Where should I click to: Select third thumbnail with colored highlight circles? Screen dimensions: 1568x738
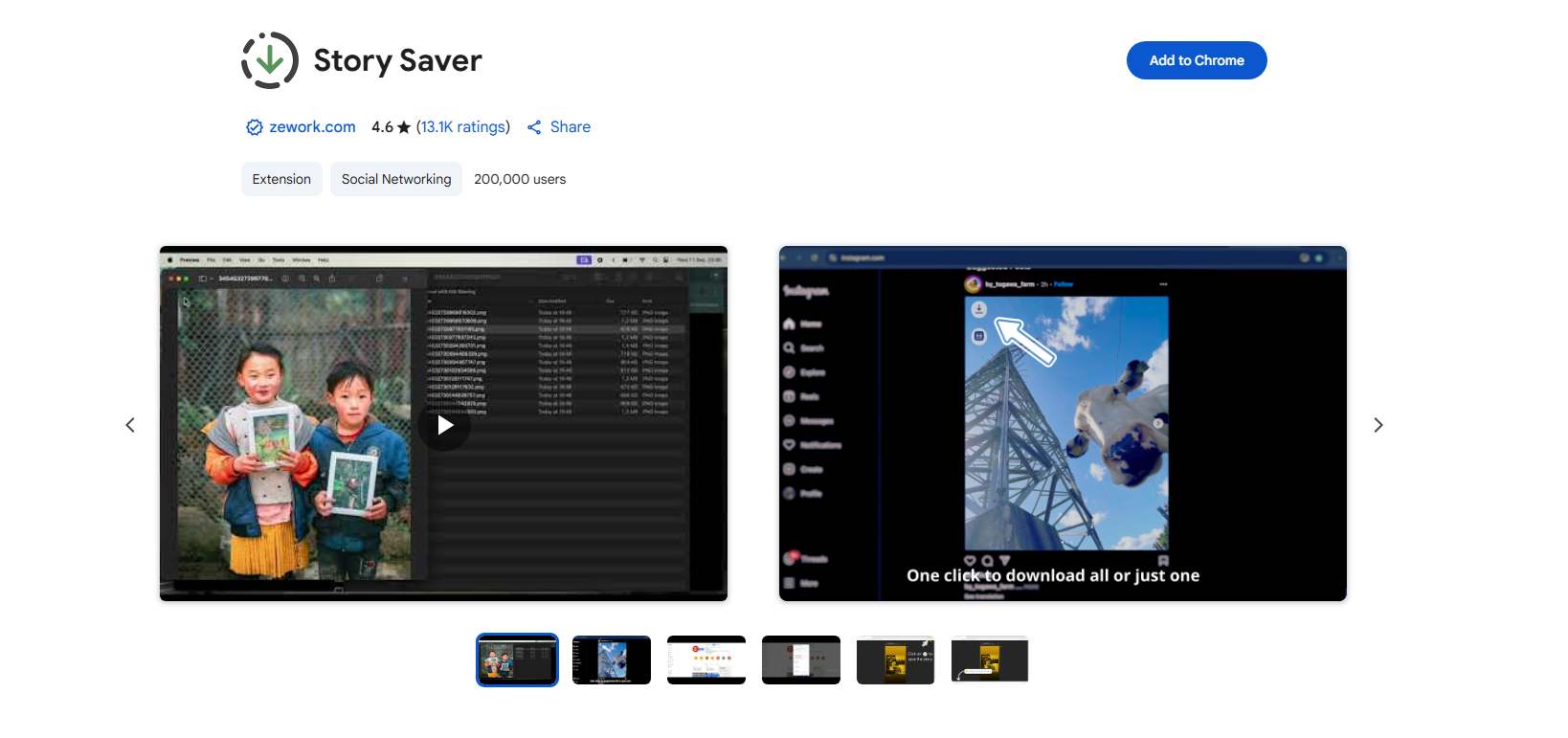click(x=706, y=660)
